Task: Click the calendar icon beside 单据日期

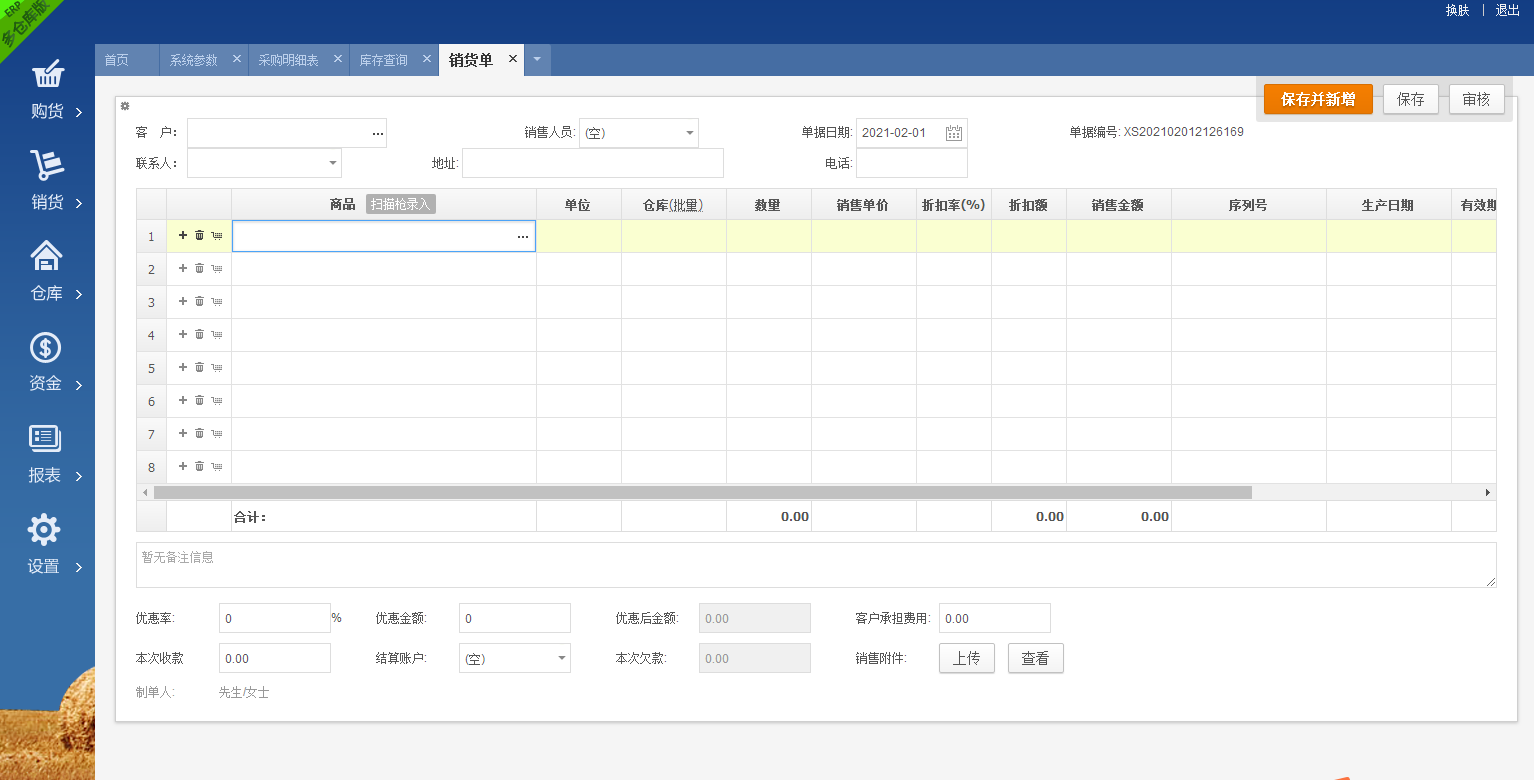Action: 953,133
